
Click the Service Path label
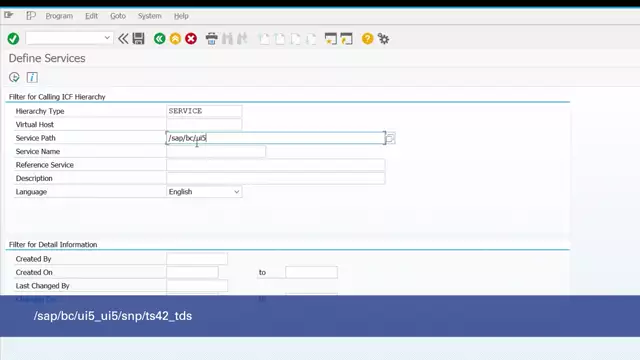pos(36,138)
